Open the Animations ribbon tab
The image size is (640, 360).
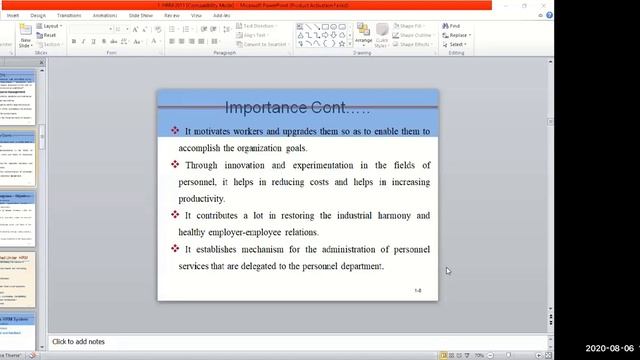[x=105, y=16]
